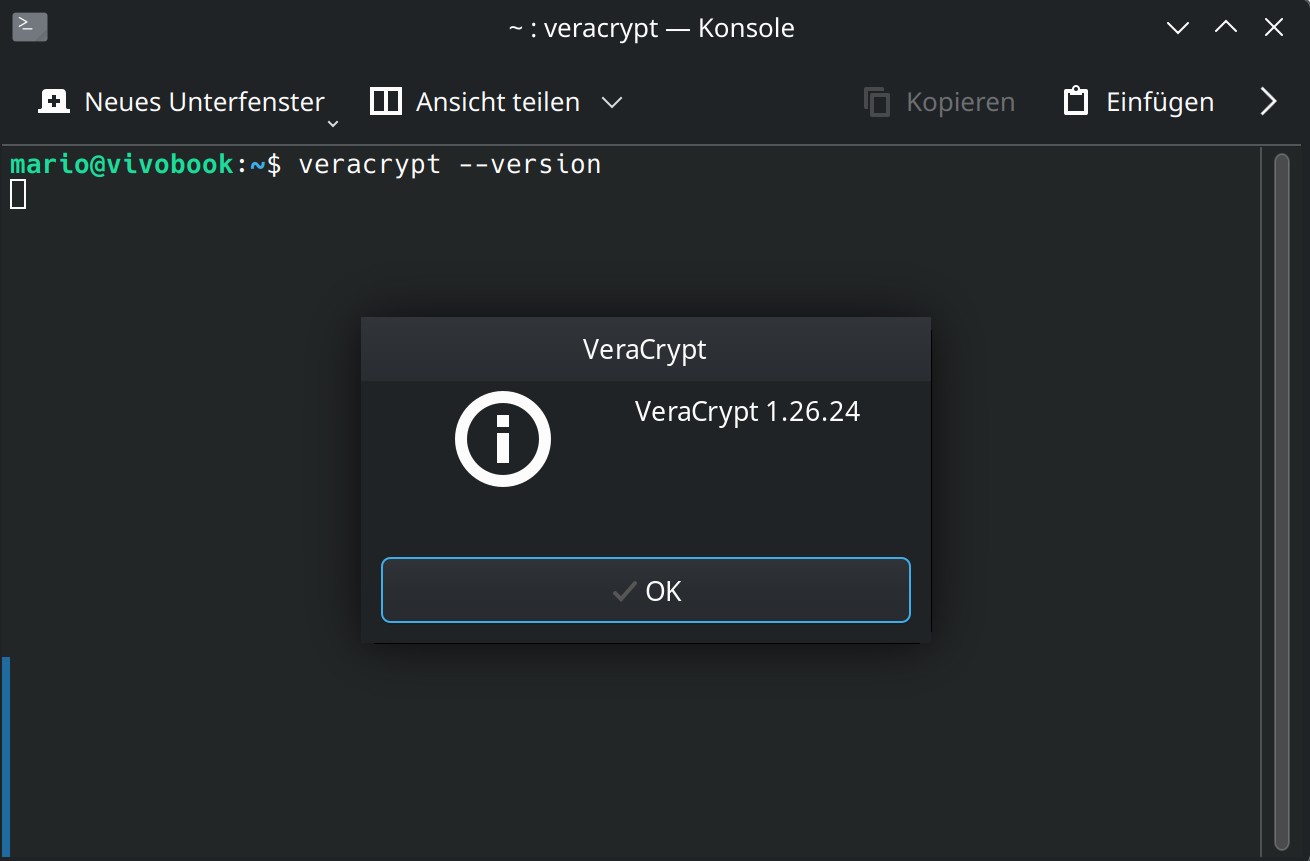
Task: Click the checkmark icon on the OK button
Action: coord(624,591)
